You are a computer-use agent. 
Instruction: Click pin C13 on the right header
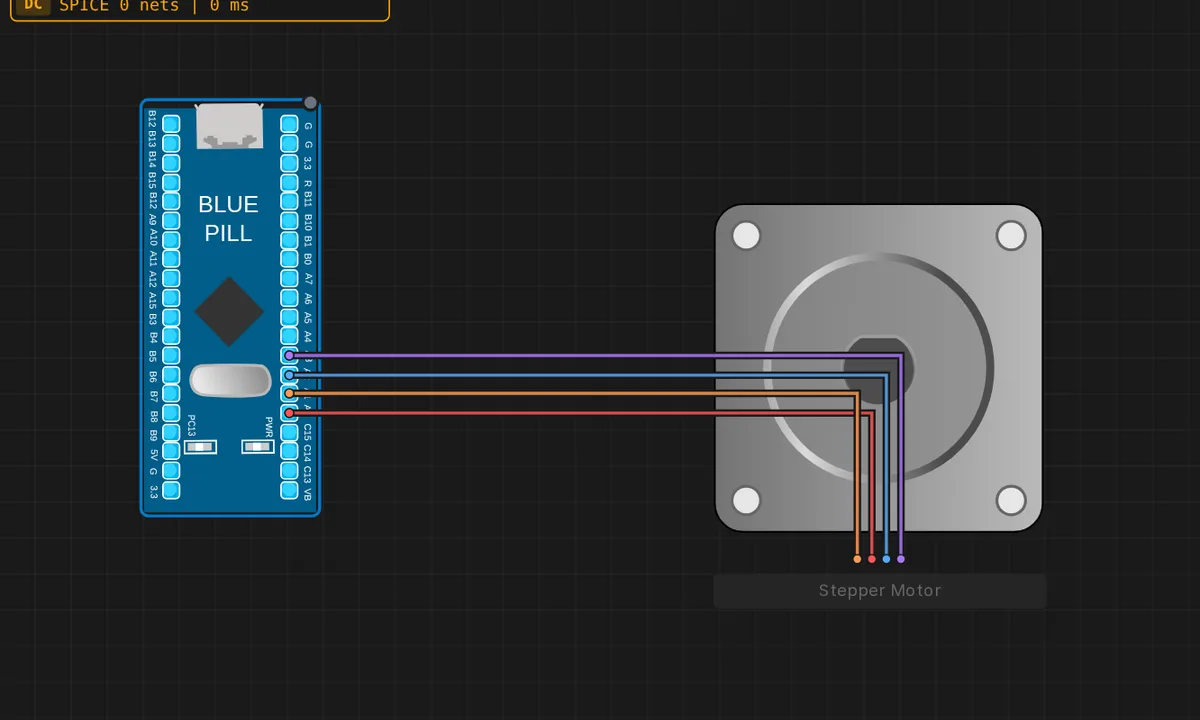289,471
